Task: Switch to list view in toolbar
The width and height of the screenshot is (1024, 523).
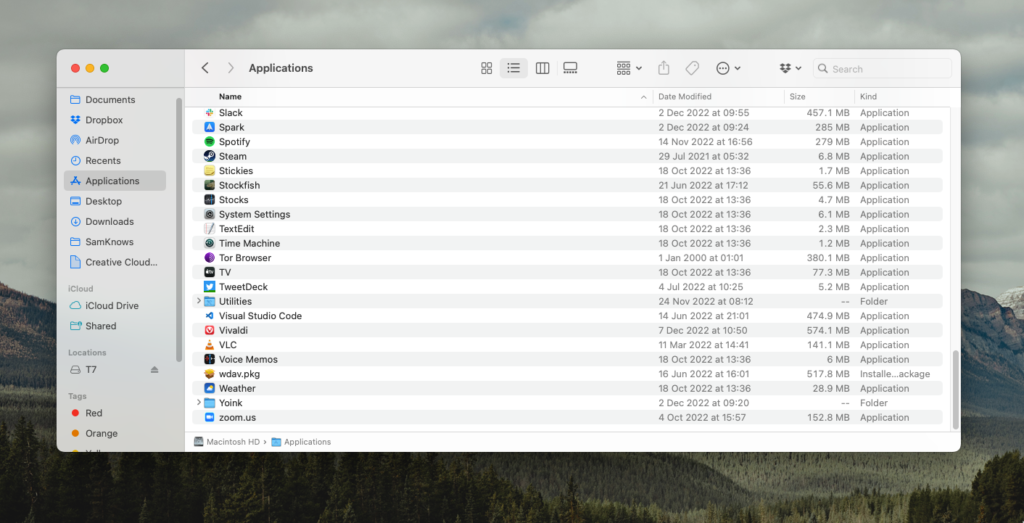Action: coord(514,69)
